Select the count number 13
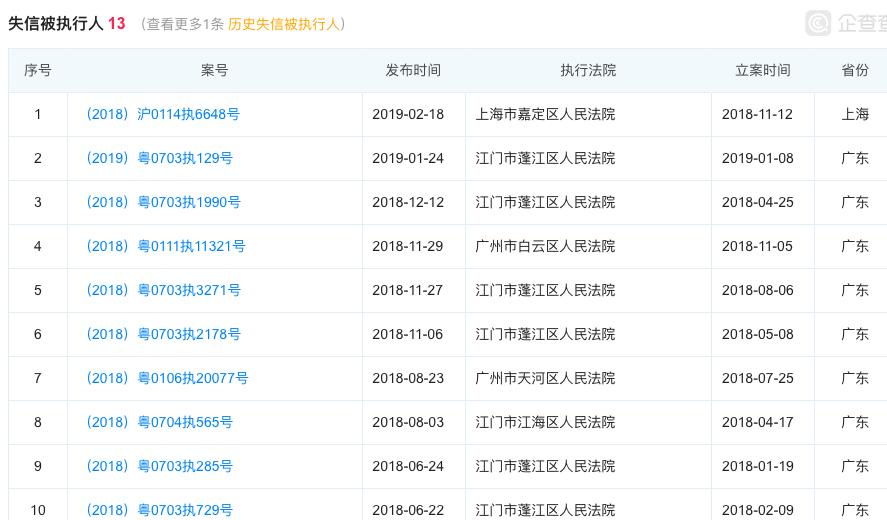887x520 pixels. point(117,24)
